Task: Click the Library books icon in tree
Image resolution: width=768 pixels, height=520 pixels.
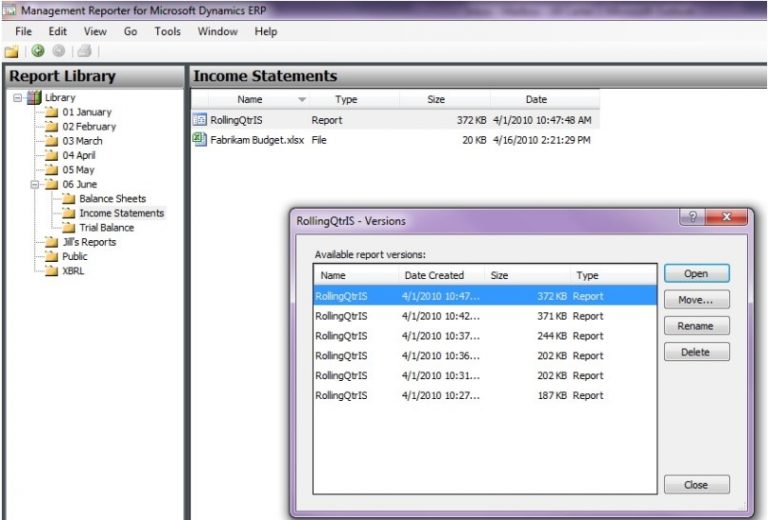Action: tap(35, 97)
